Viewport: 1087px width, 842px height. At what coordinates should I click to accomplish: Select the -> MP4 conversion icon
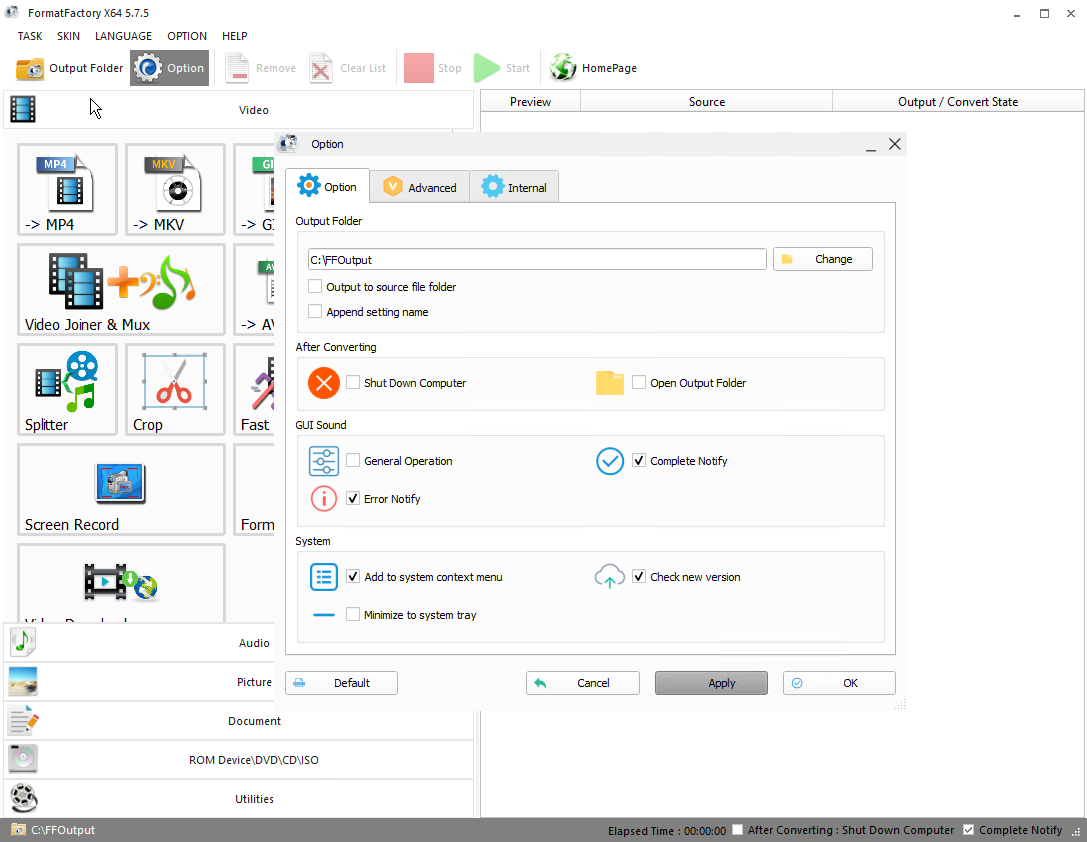click(67, 189)
